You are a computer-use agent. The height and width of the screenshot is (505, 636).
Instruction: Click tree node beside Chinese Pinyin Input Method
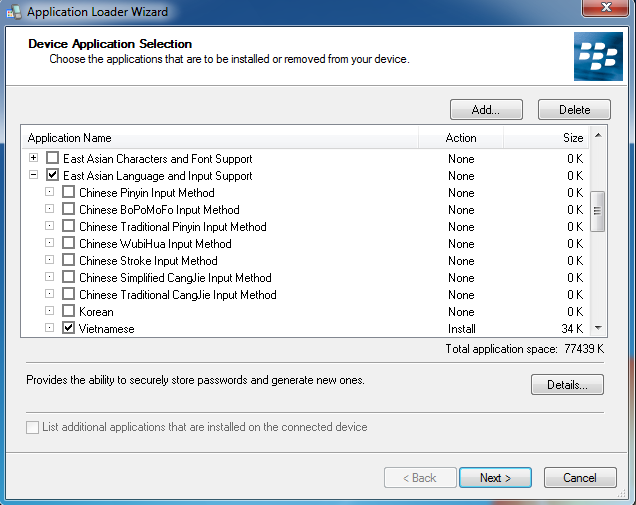point(49,192)
